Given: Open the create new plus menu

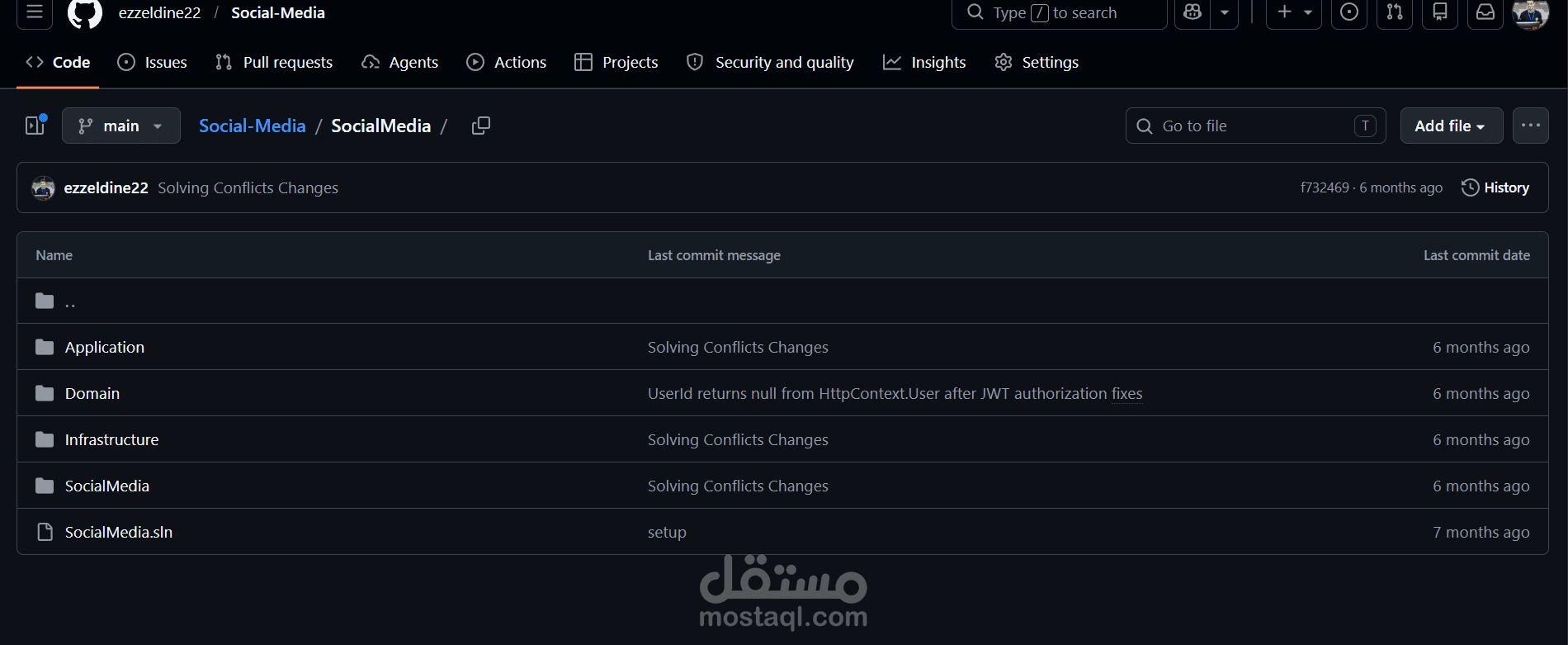Looking at the screenshot, I should pos(1294,12).
